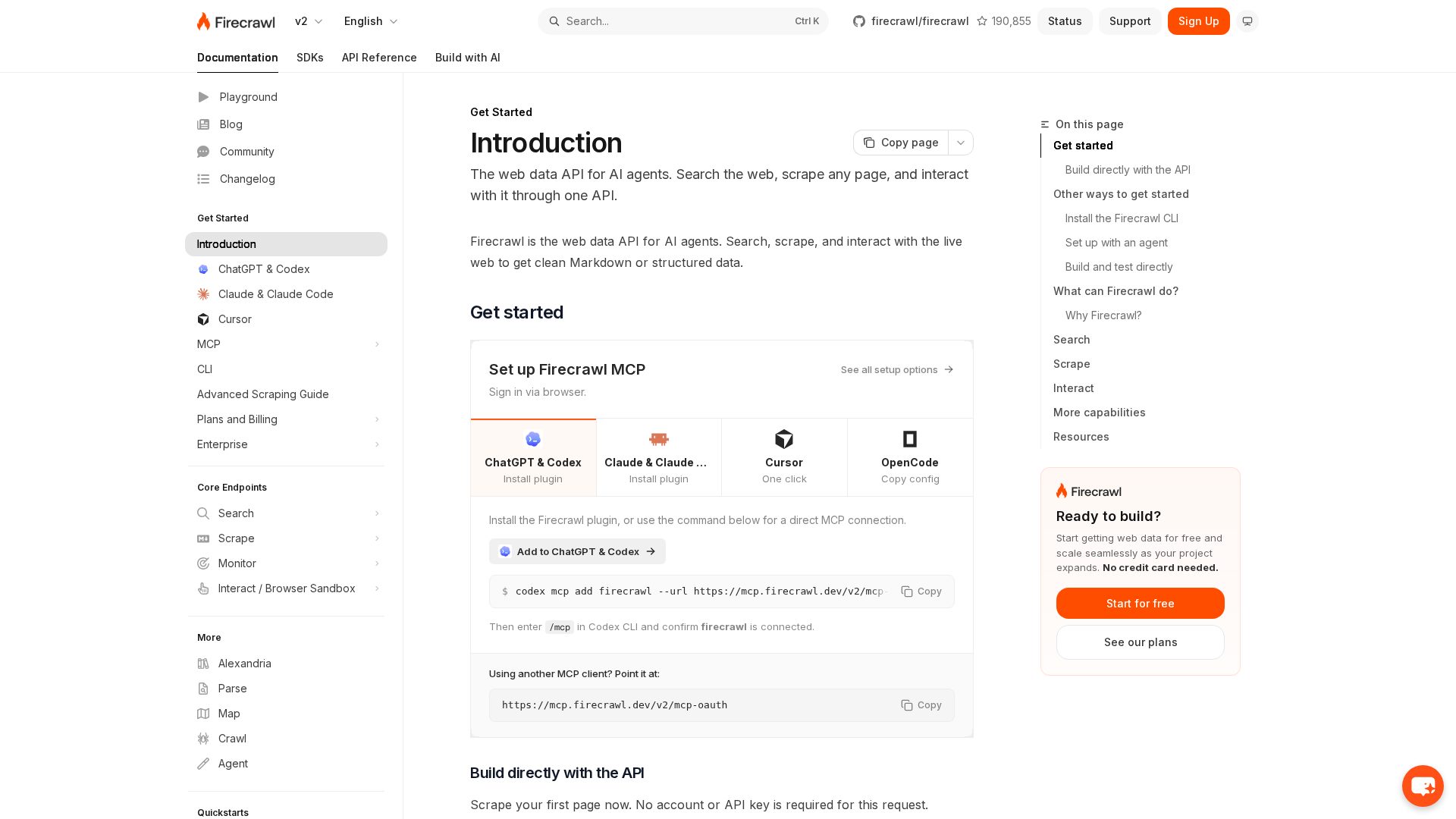Focus the Search input field

coord(683,21)
